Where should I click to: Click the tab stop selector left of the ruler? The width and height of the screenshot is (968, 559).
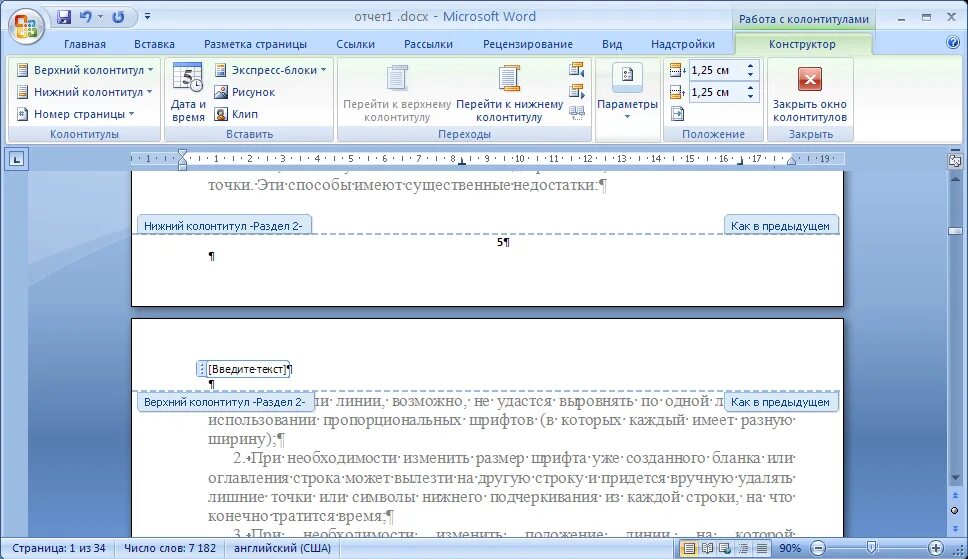click(17, 160)
